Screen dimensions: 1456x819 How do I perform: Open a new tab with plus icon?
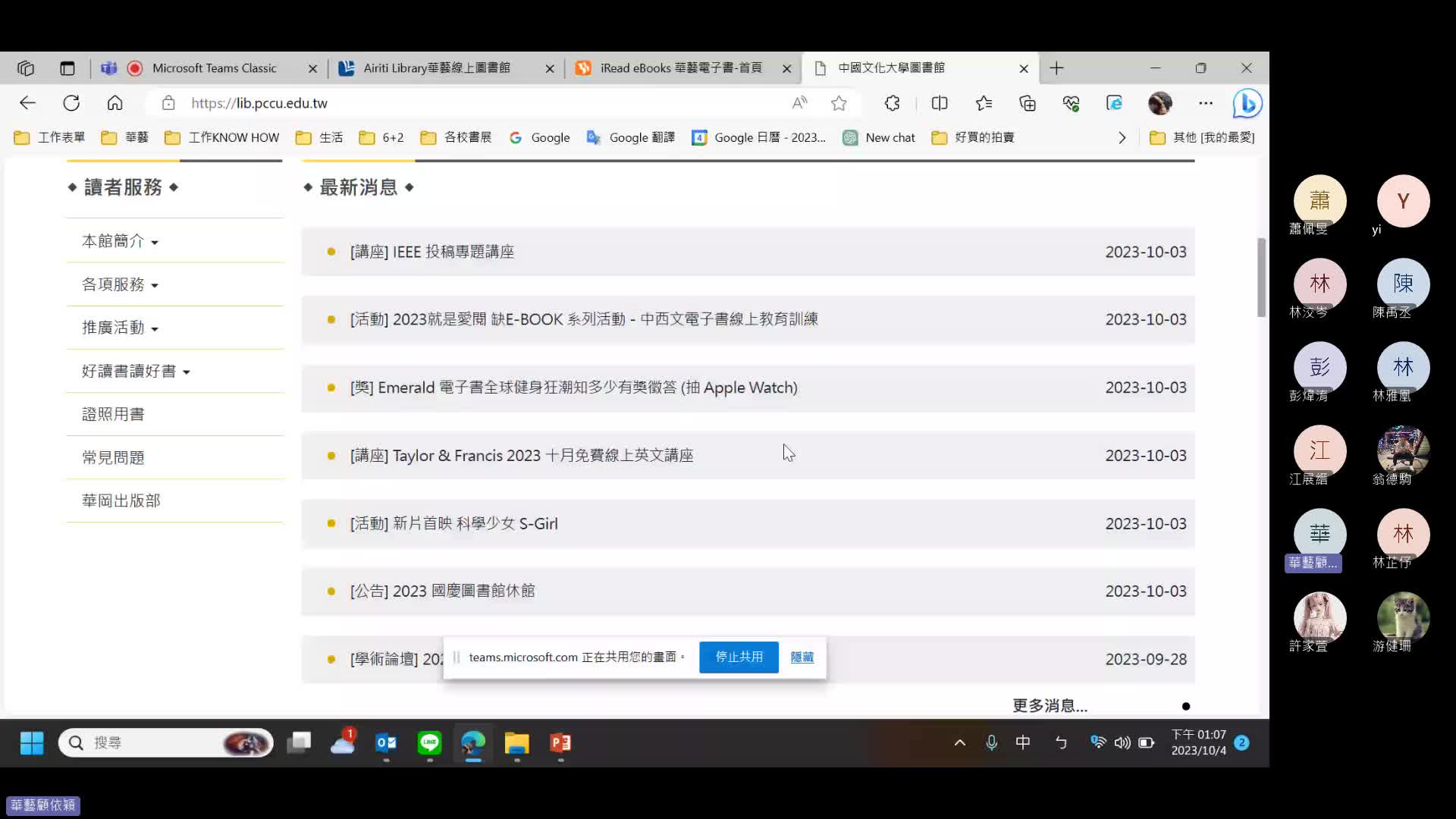(1056, 68)
